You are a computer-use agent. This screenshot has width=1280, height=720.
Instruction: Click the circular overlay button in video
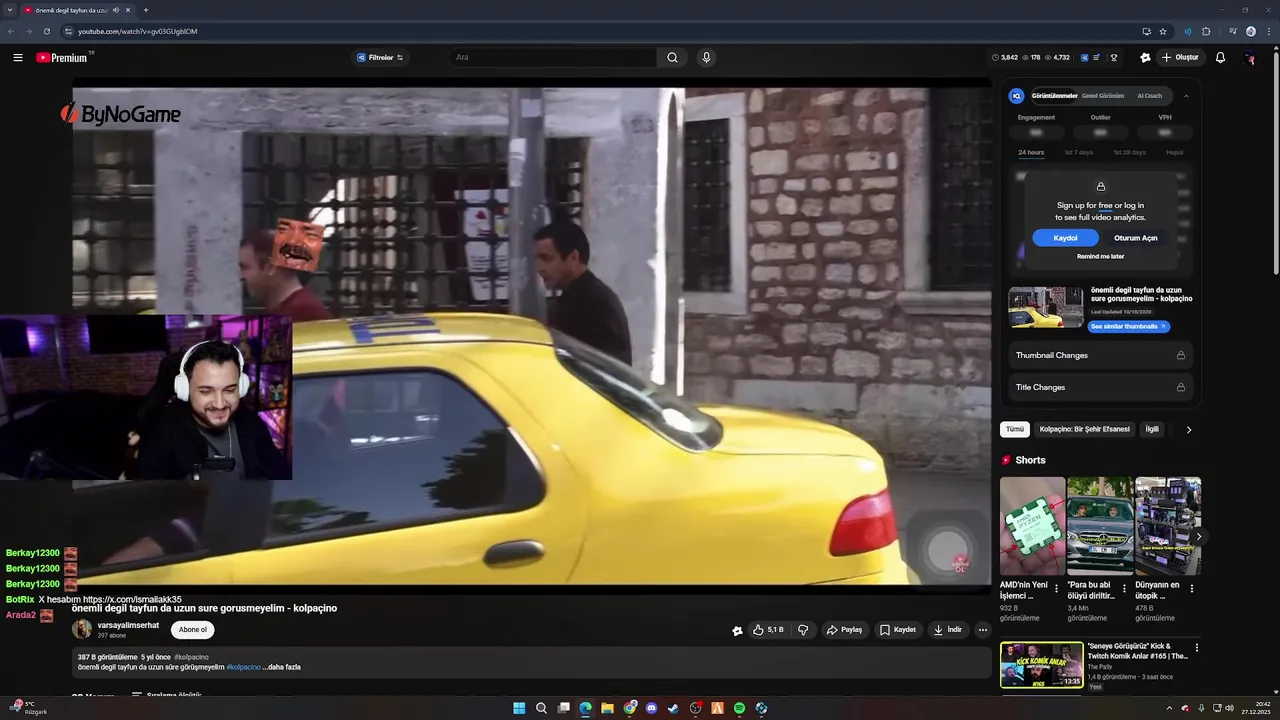pos(947,550)
